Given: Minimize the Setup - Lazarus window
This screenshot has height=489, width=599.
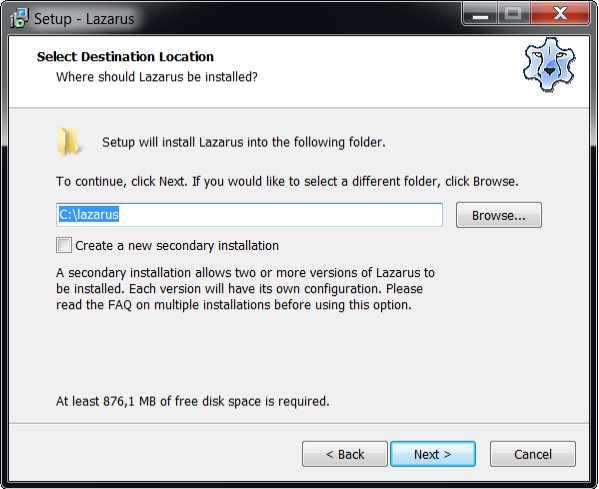Looking at the screenshot, I should (480, 15).
